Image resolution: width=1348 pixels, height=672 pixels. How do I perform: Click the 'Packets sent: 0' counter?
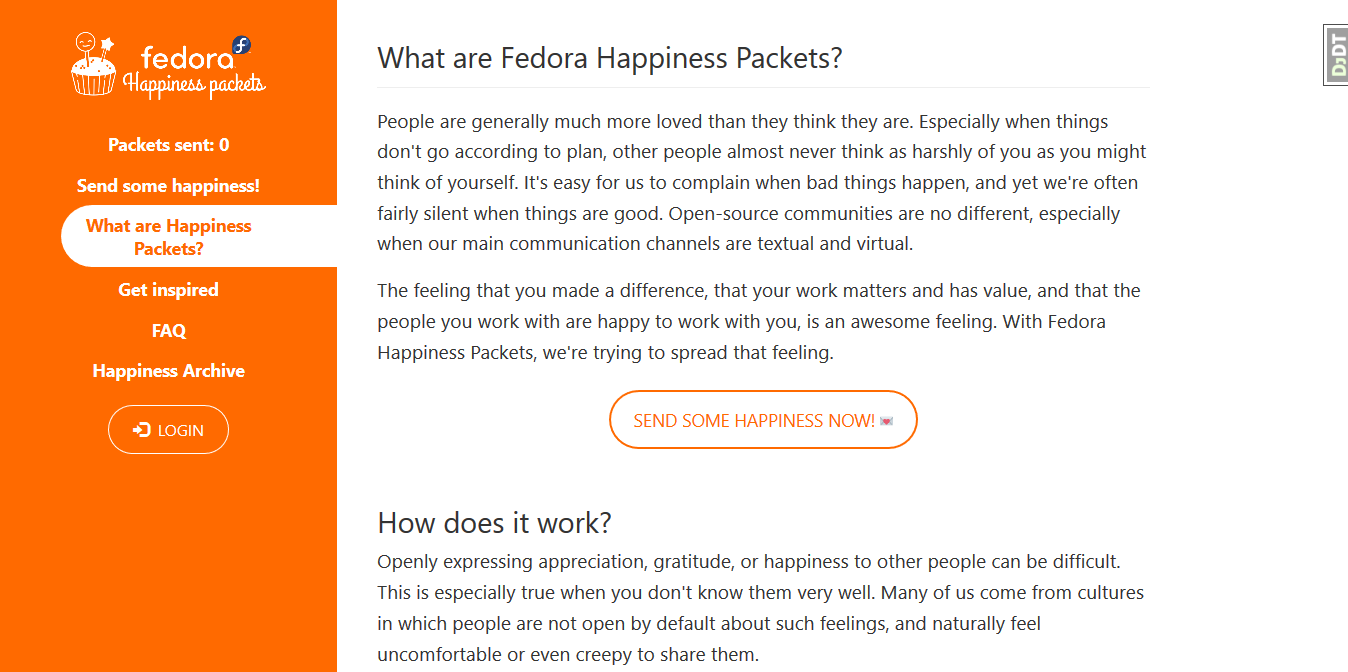coord(168,145)
